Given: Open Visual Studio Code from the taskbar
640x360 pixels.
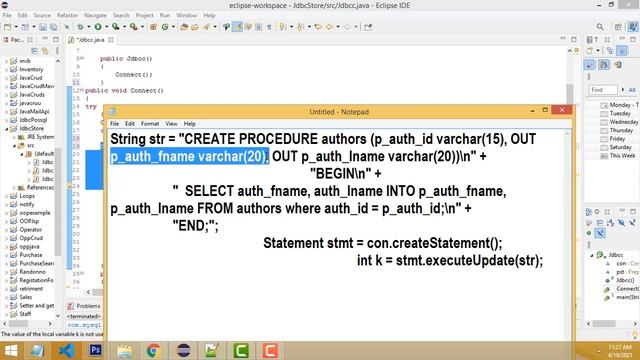Looking at the screenshot, I should (66, 350).
